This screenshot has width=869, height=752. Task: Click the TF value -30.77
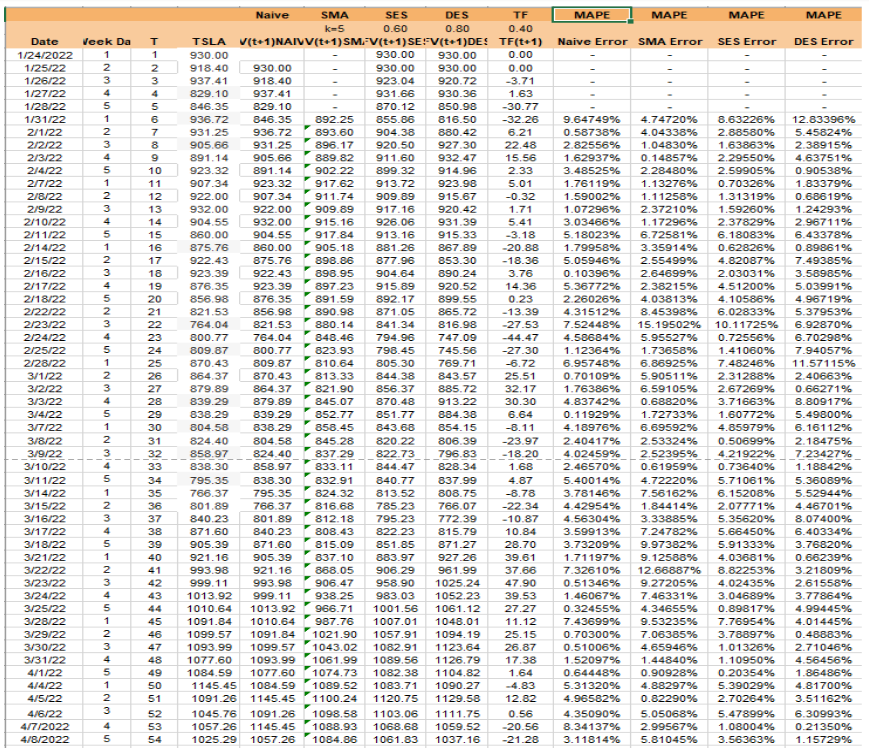pyautogui.click(x=520, y=106)
